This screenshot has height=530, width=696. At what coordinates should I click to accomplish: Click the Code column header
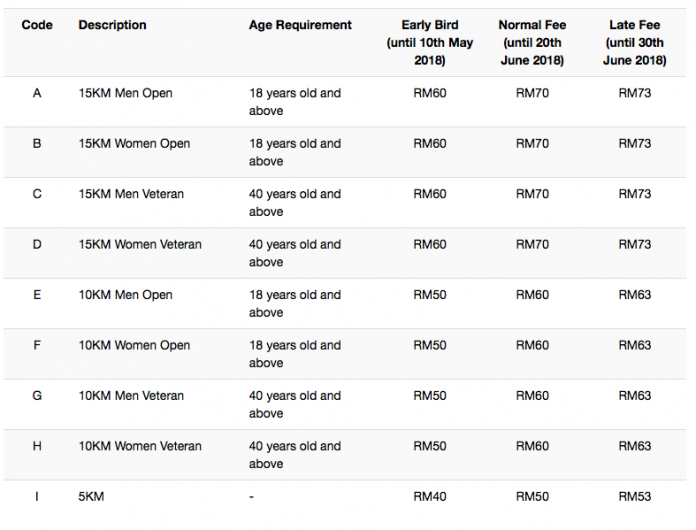pyautogui.click(x=37, y=25)
